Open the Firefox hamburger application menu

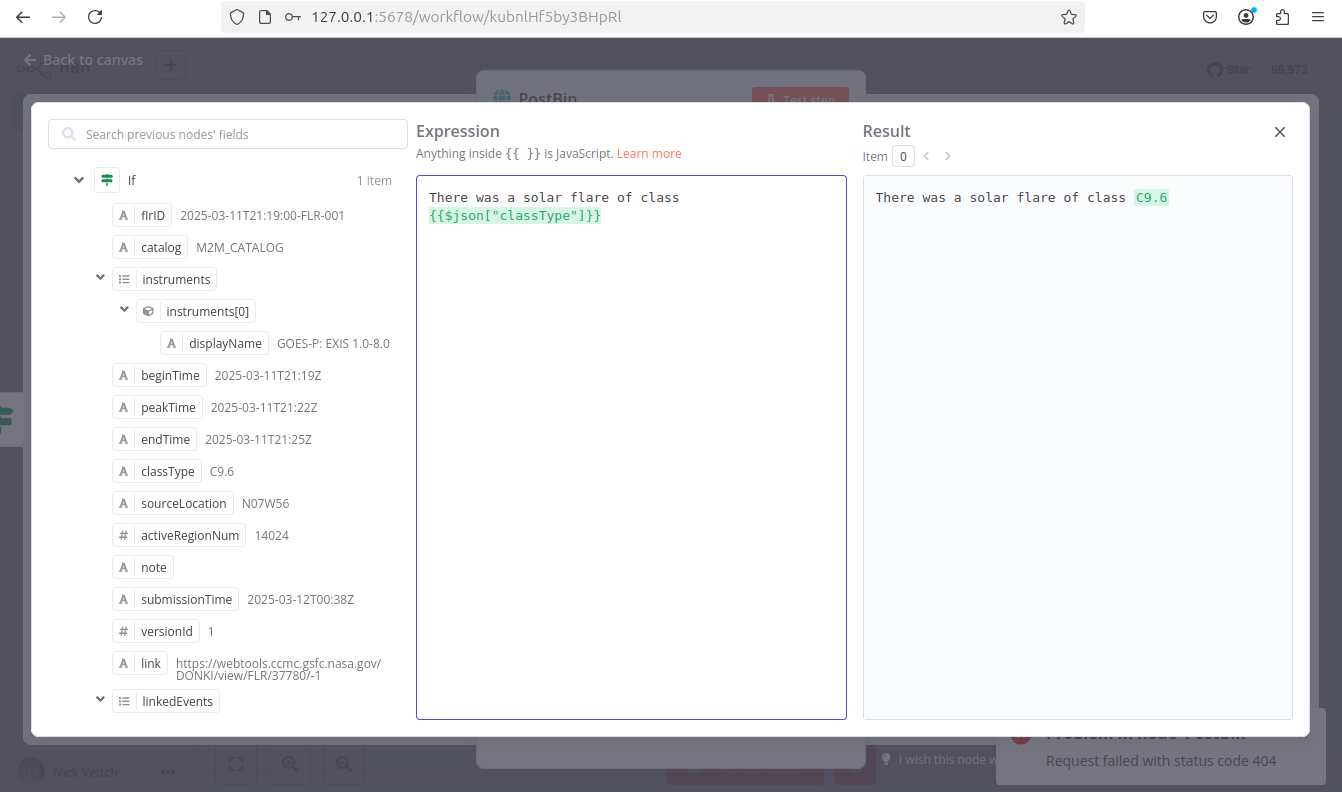tap(1317, 17)
